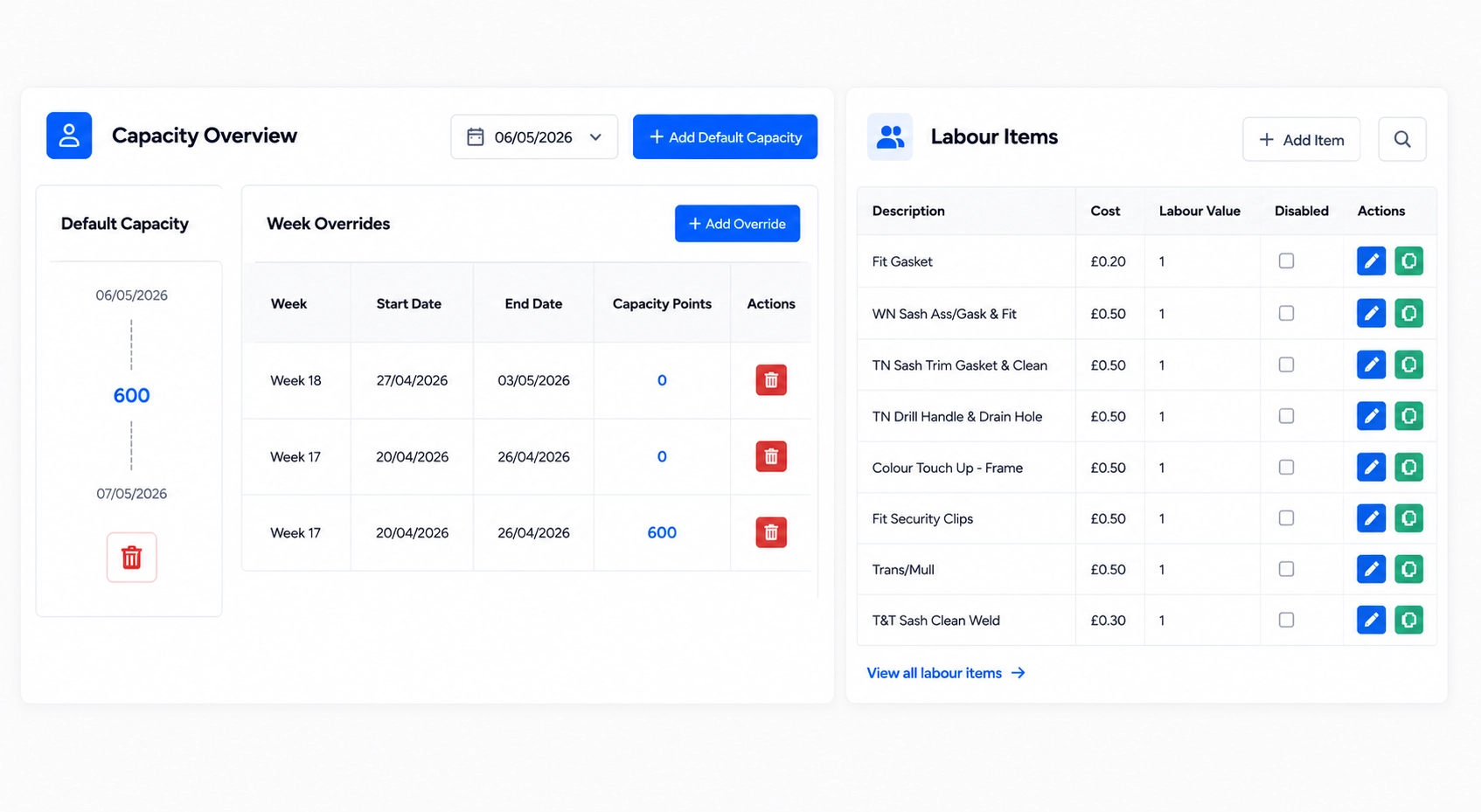Click the 03/05/2026 end date cell
The height and width of the screenshot is (812, 1481).
coord(533,380)
